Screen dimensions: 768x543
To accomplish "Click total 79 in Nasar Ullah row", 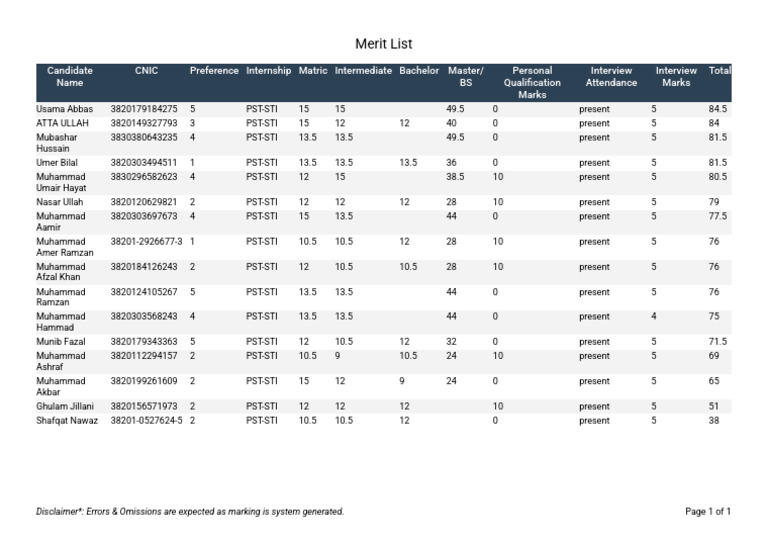I will tap(714, 202).
